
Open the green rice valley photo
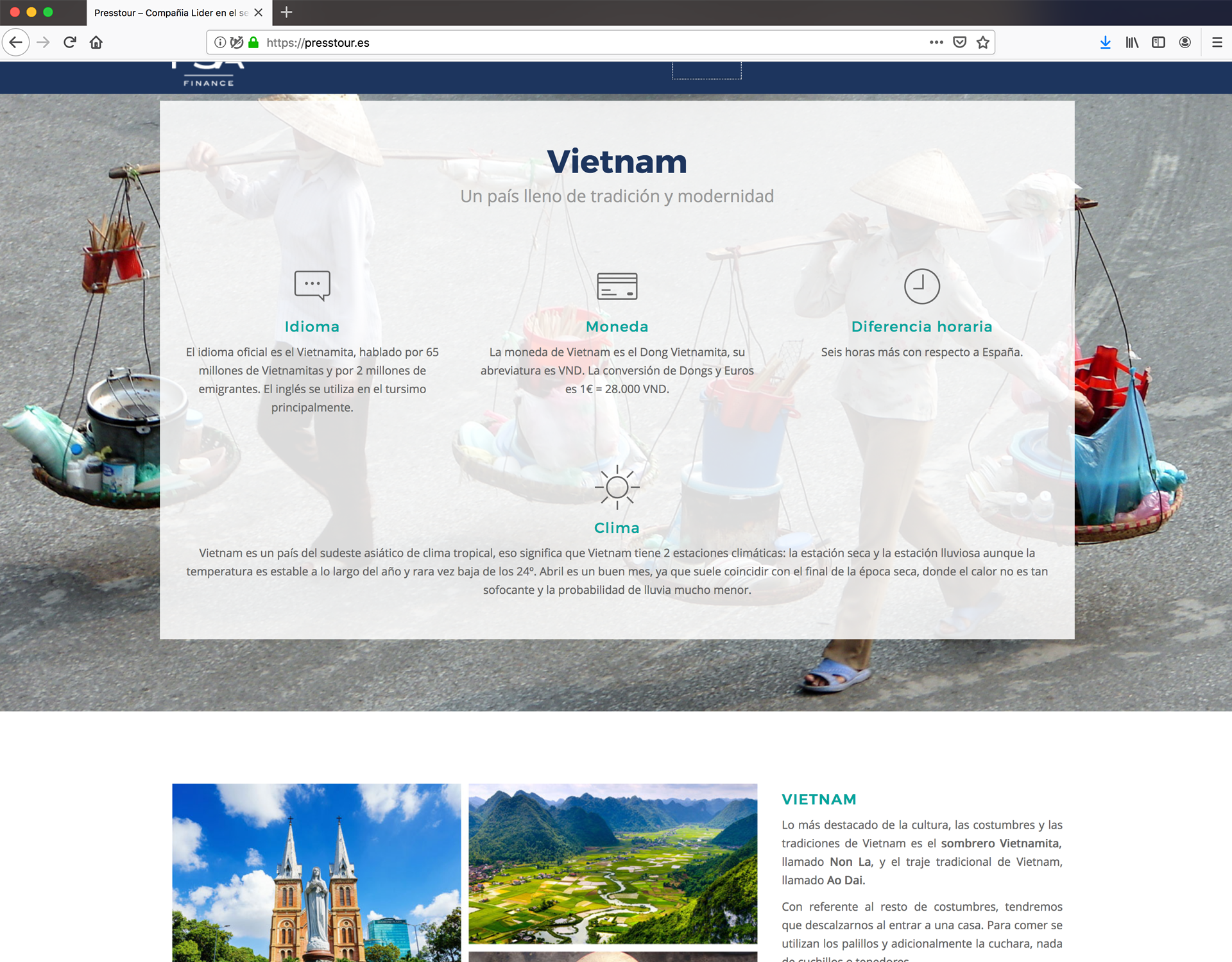pyautogui.click(x=613, y=863)
